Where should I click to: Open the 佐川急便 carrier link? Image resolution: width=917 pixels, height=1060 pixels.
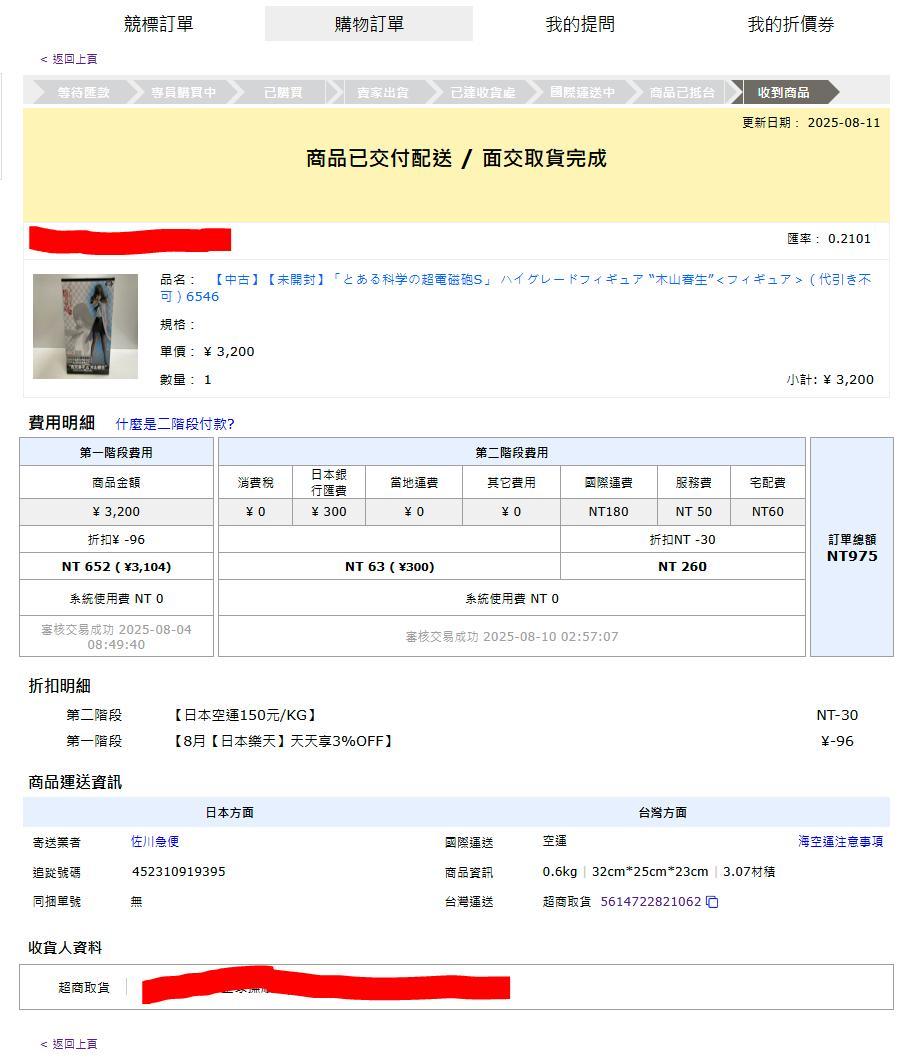point(155,842)
